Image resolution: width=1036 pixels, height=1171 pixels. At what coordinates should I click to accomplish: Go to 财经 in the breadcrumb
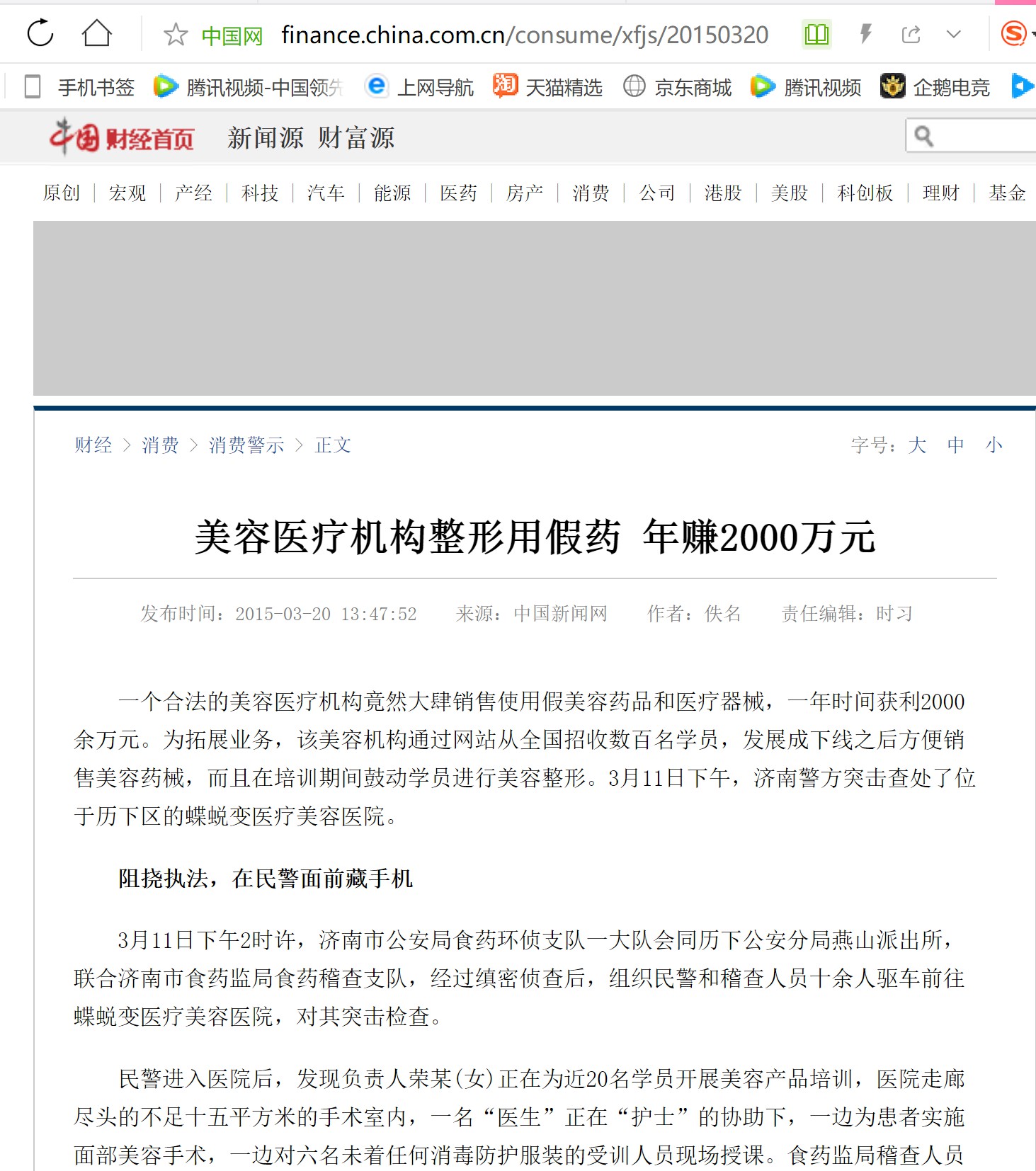pos(93,445)
